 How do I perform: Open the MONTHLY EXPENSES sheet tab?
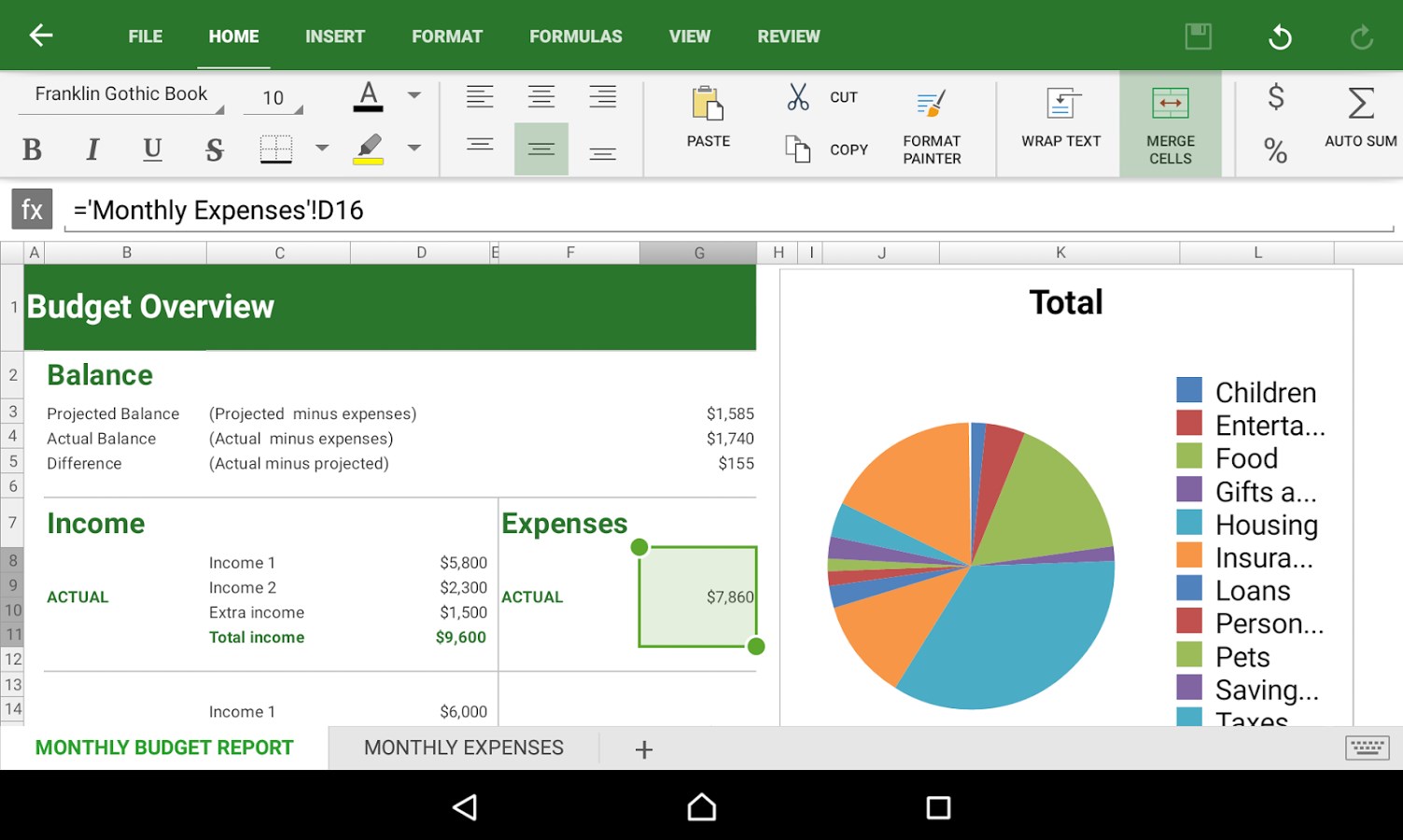pyautogui.click(x=464, y=747)
